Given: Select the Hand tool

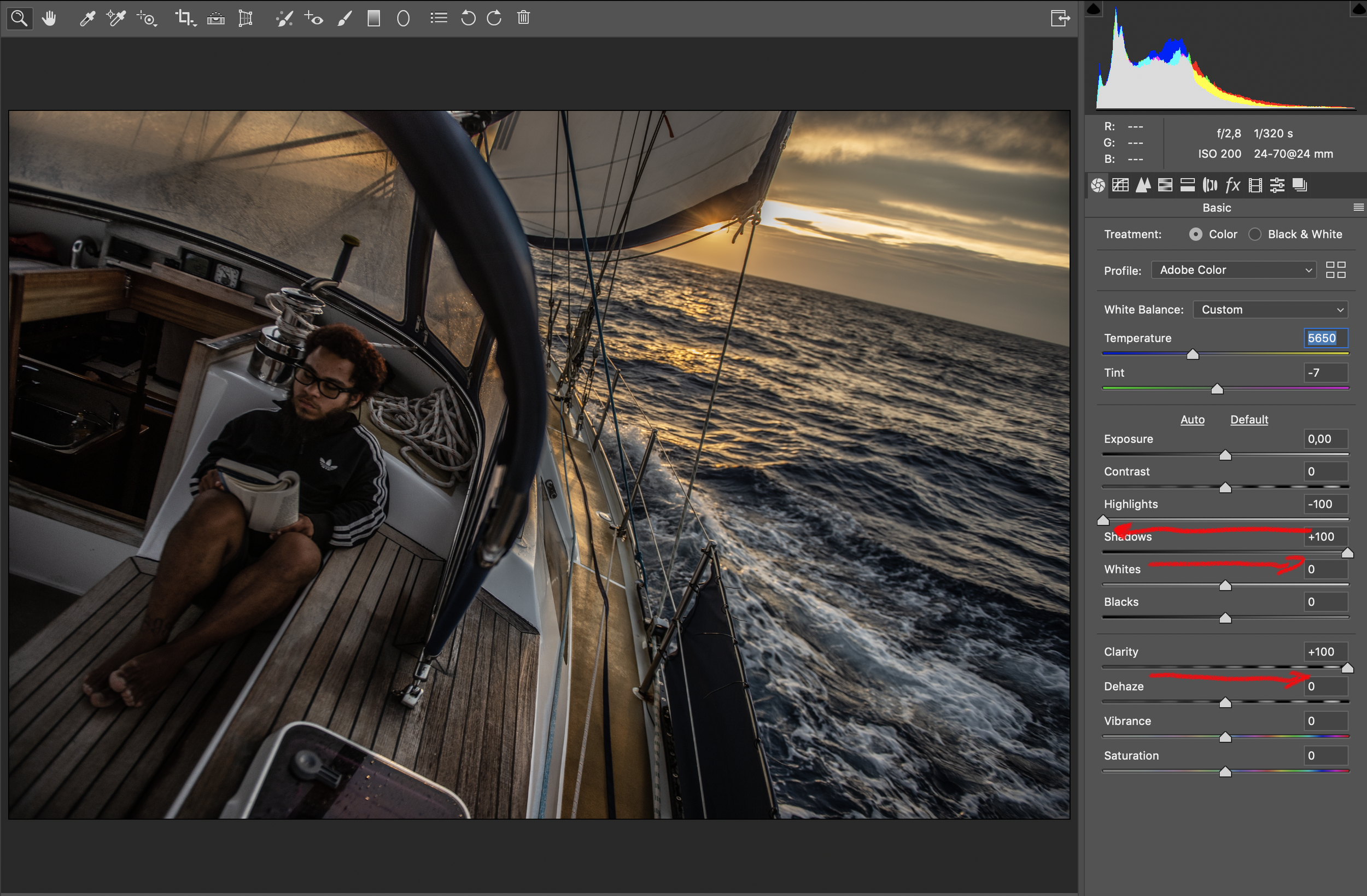Looking at the screenshot, I should tap(49, 19).
